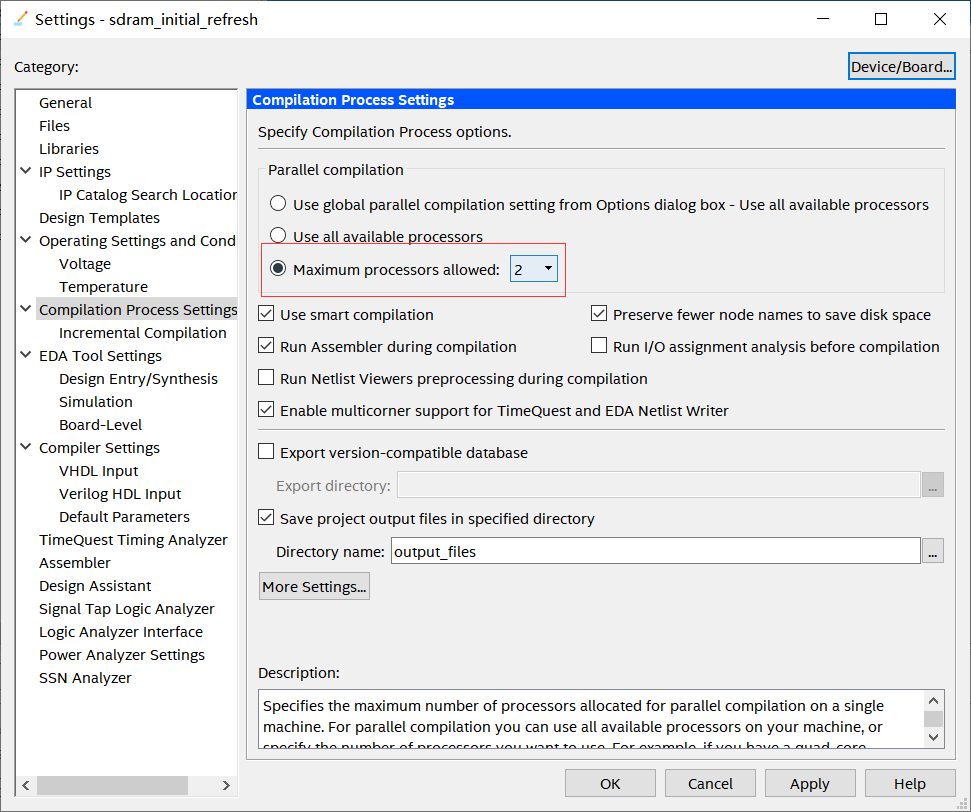Image resolution: width=971 pixels, height=812 pixels.
Task: Click the Description box scroll-down arrow
Action: point(932,738)
